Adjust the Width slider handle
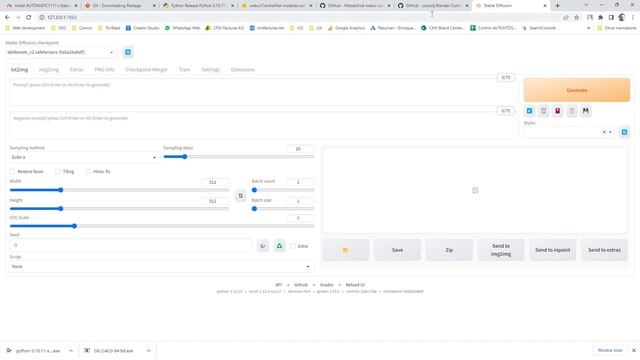Viewport: 640px width, 360px height. (60, 190)
